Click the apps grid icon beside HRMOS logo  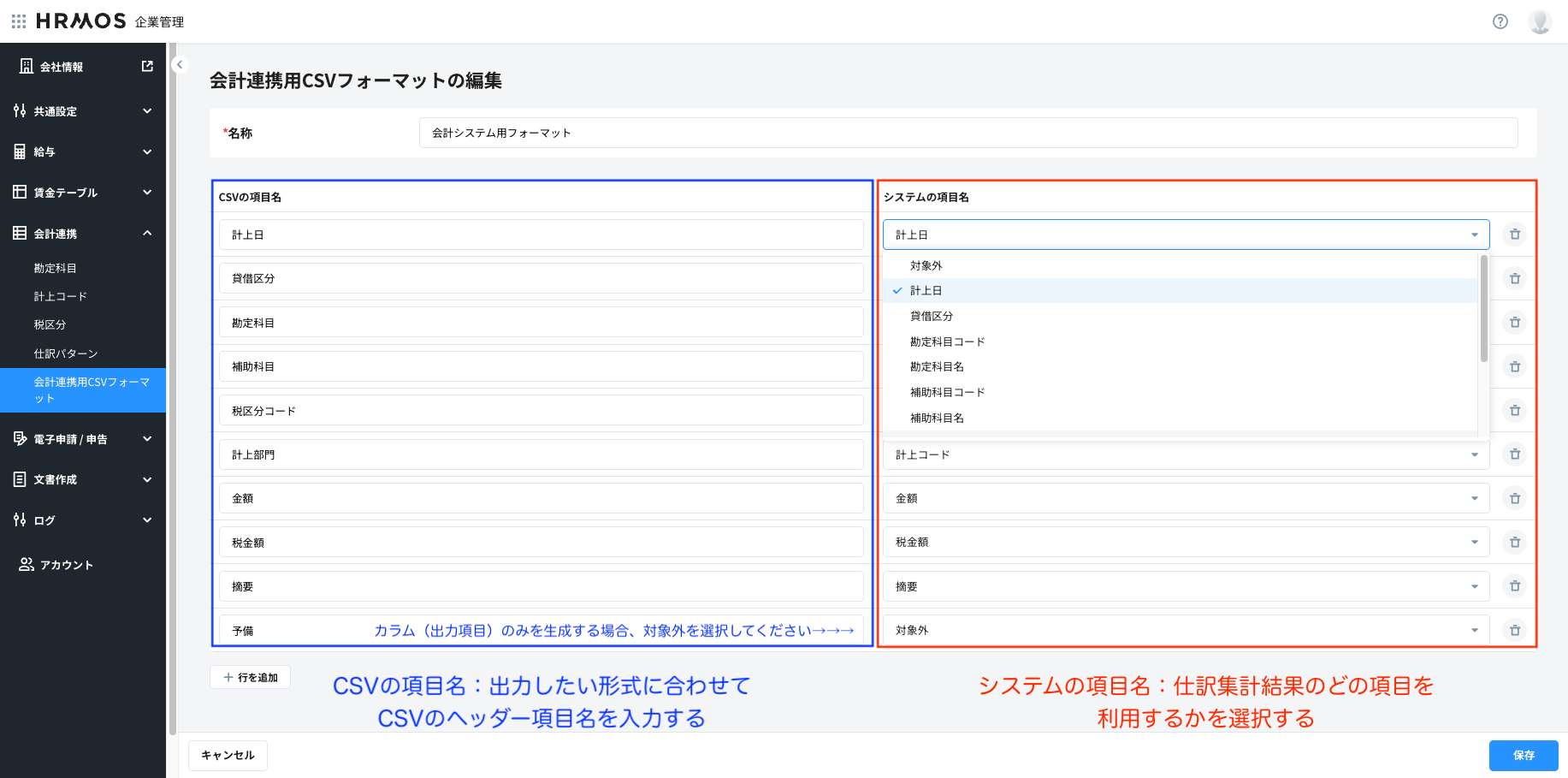coord(18,21)
